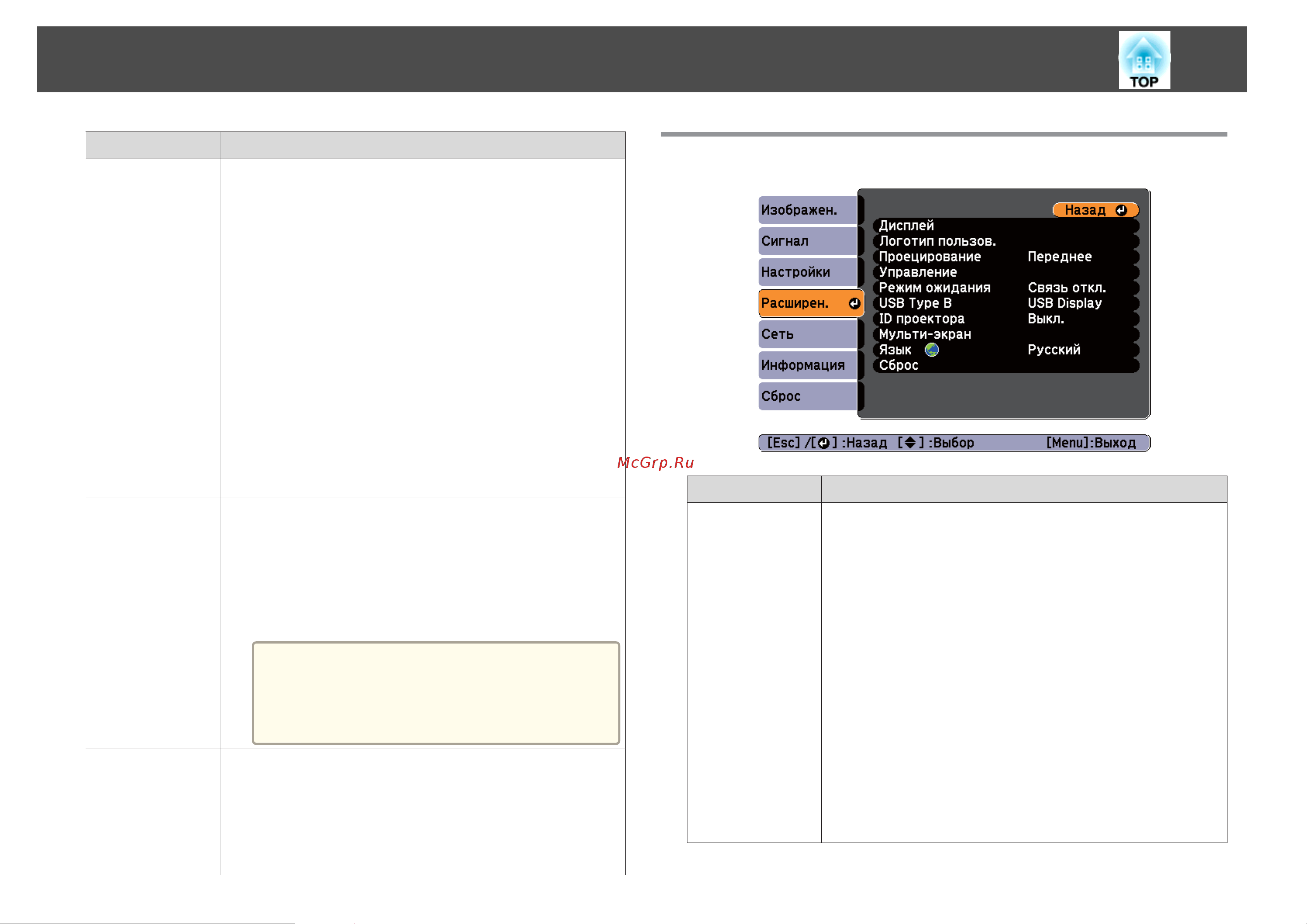Select Логотип пользов. menu entry
The image size is (1307, 924).
click(x=1006, y=241)
